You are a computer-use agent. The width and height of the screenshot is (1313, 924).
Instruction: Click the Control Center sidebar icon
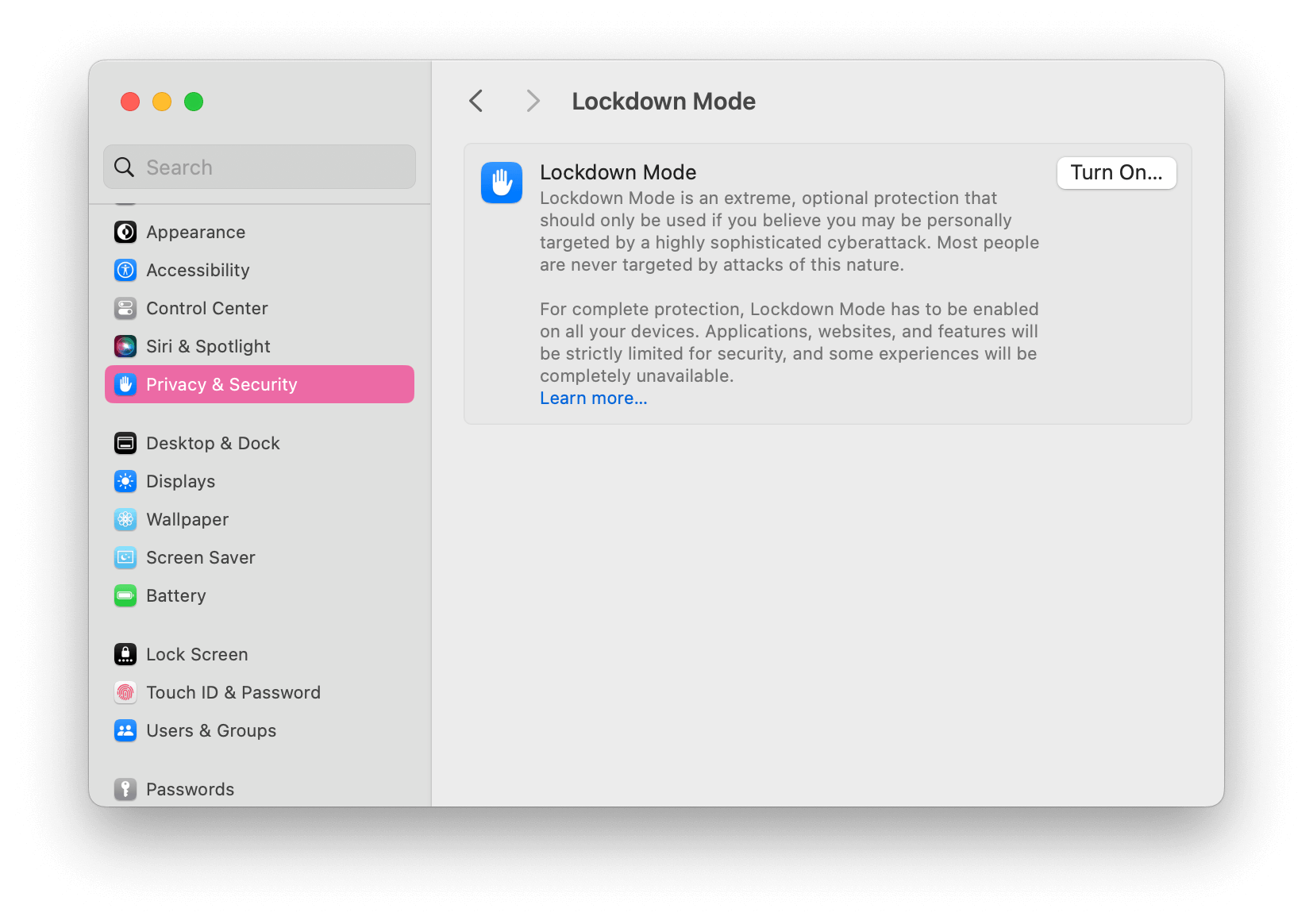pos(125,308)
